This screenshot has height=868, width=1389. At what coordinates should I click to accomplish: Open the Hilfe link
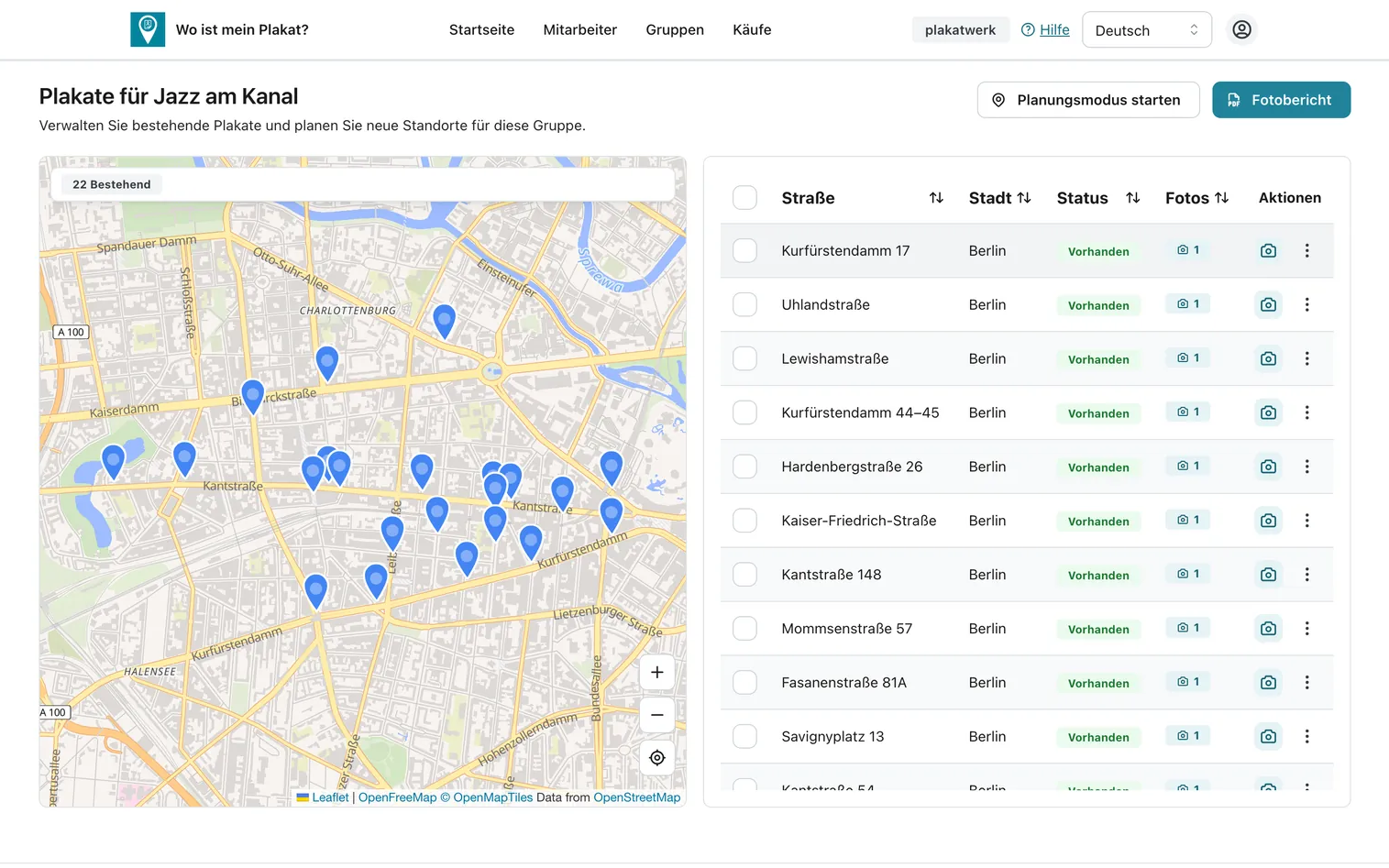click(x=1045, y=29)
